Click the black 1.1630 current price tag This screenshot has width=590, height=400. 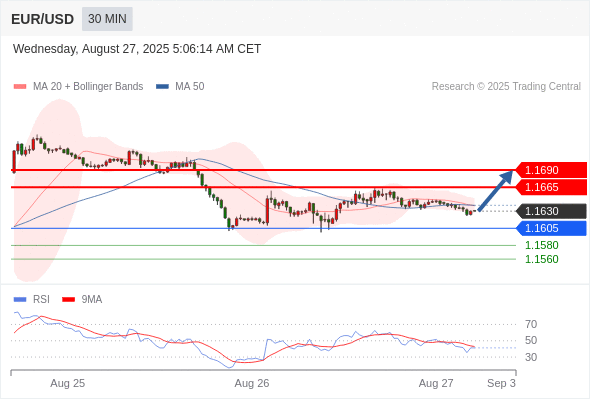click(551, 211)
